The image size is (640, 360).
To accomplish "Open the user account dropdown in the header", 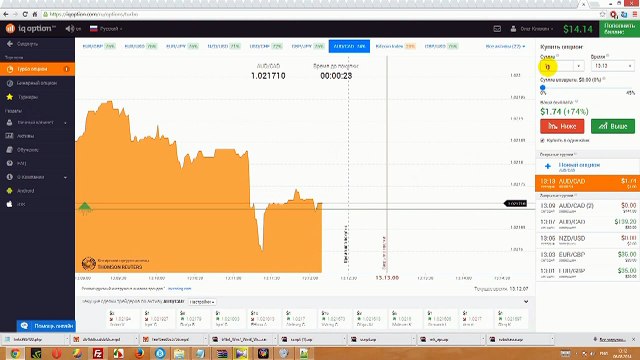I will (532, 29).
